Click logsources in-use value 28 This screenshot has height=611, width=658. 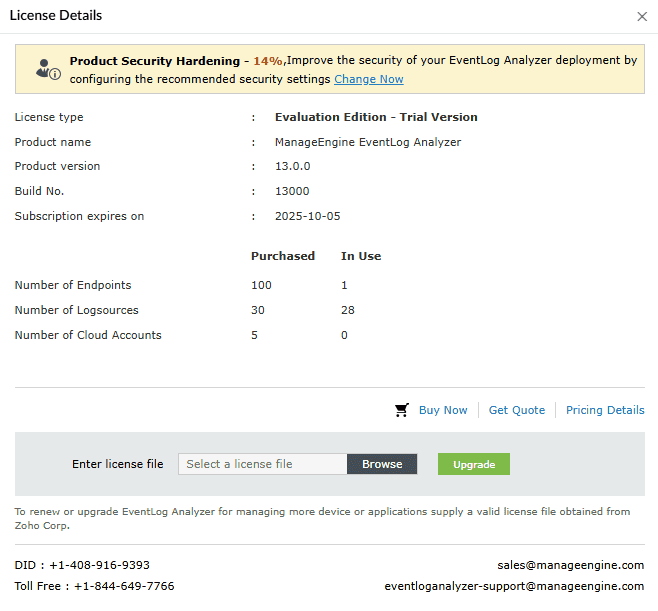coord(347,310)
